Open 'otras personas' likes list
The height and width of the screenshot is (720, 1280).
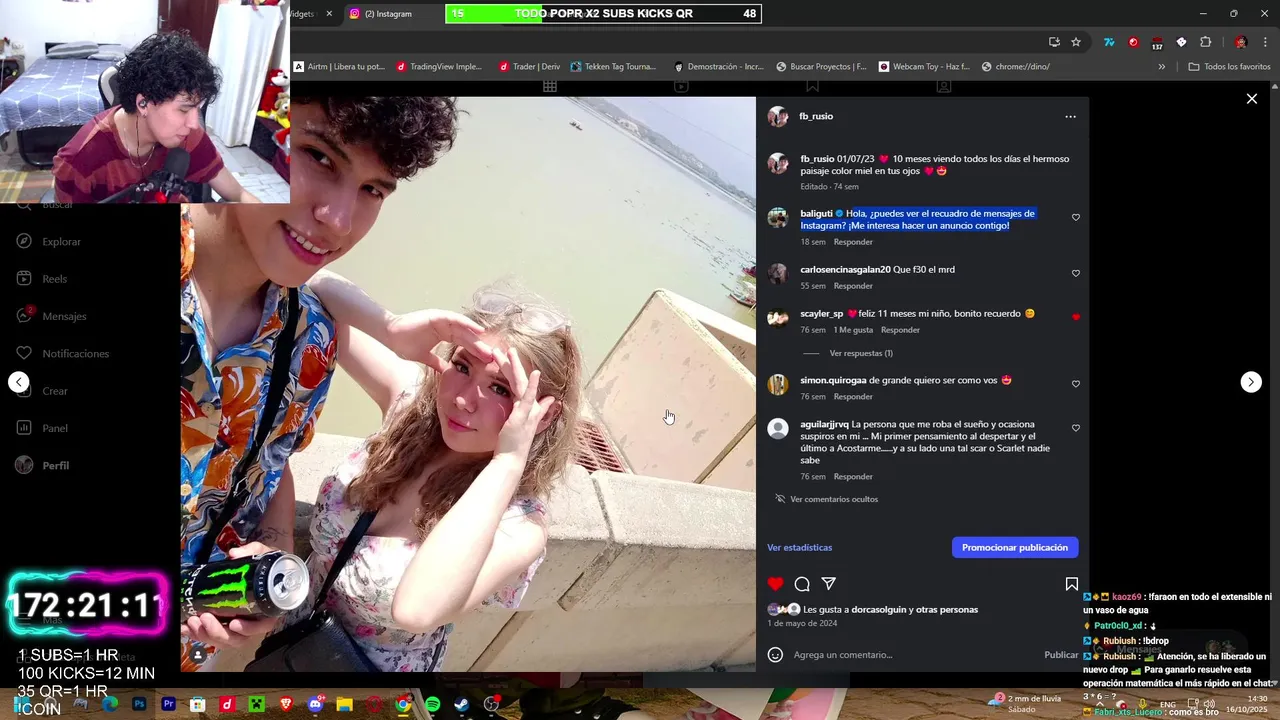click(x=950, y=610)
